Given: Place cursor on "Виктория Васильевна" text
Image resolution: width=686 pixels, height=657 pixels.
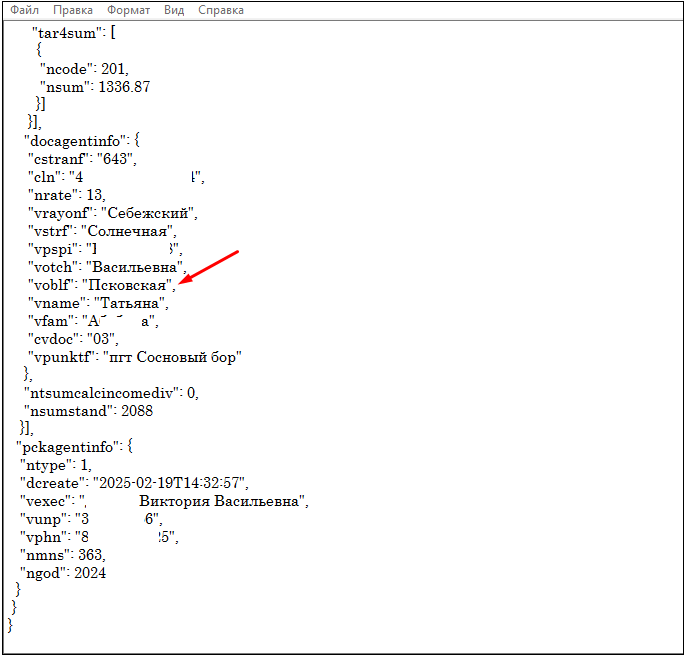Looking at the screenshot, I should [221, 501].
